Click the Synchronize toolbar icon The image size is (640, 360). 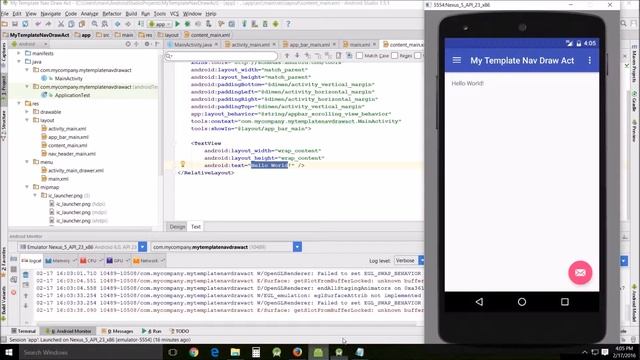point(25,24)
